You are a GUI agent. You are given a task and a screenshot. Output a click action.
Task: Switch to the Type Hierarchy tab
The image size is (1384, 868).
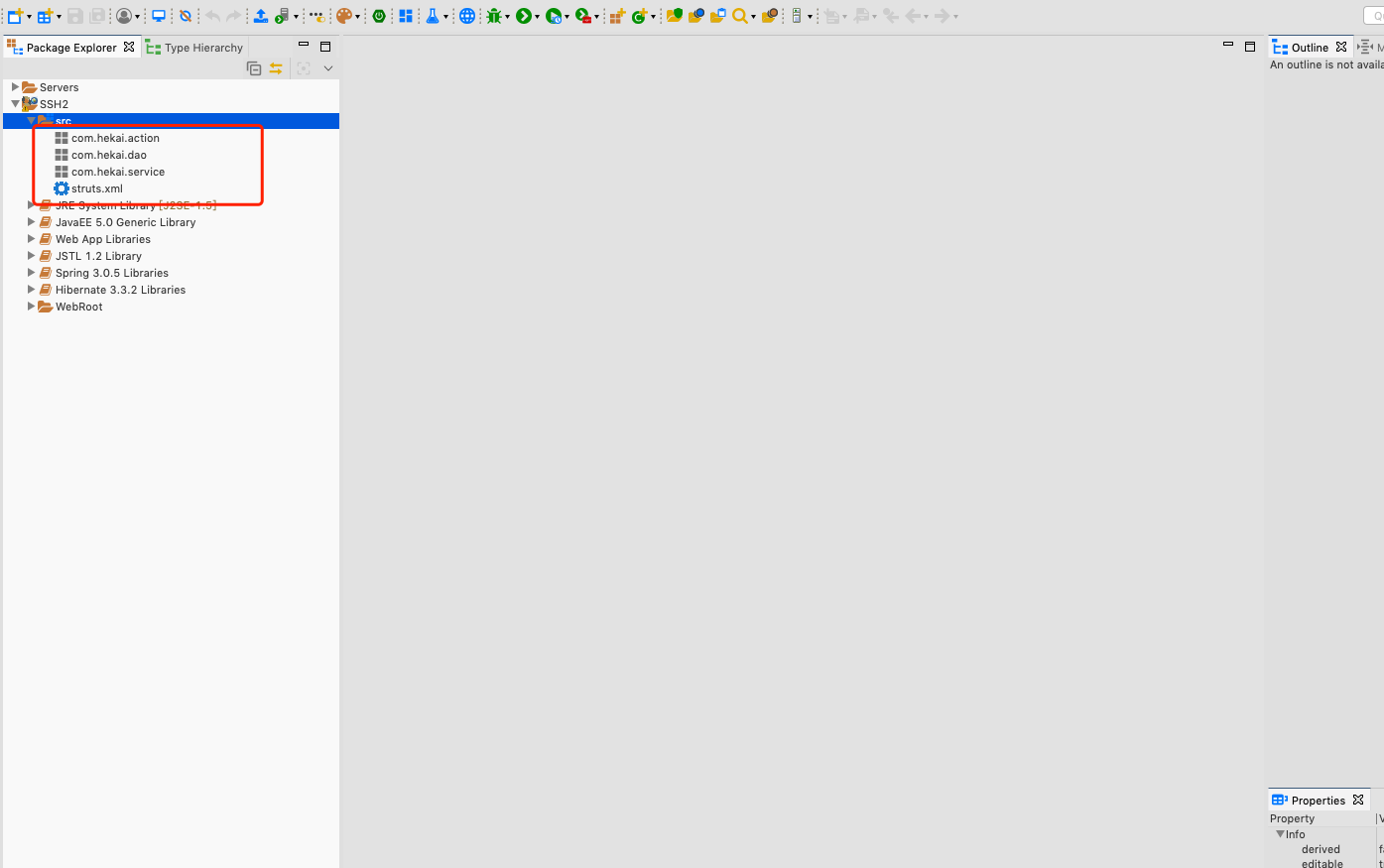[x=194, y=48]
